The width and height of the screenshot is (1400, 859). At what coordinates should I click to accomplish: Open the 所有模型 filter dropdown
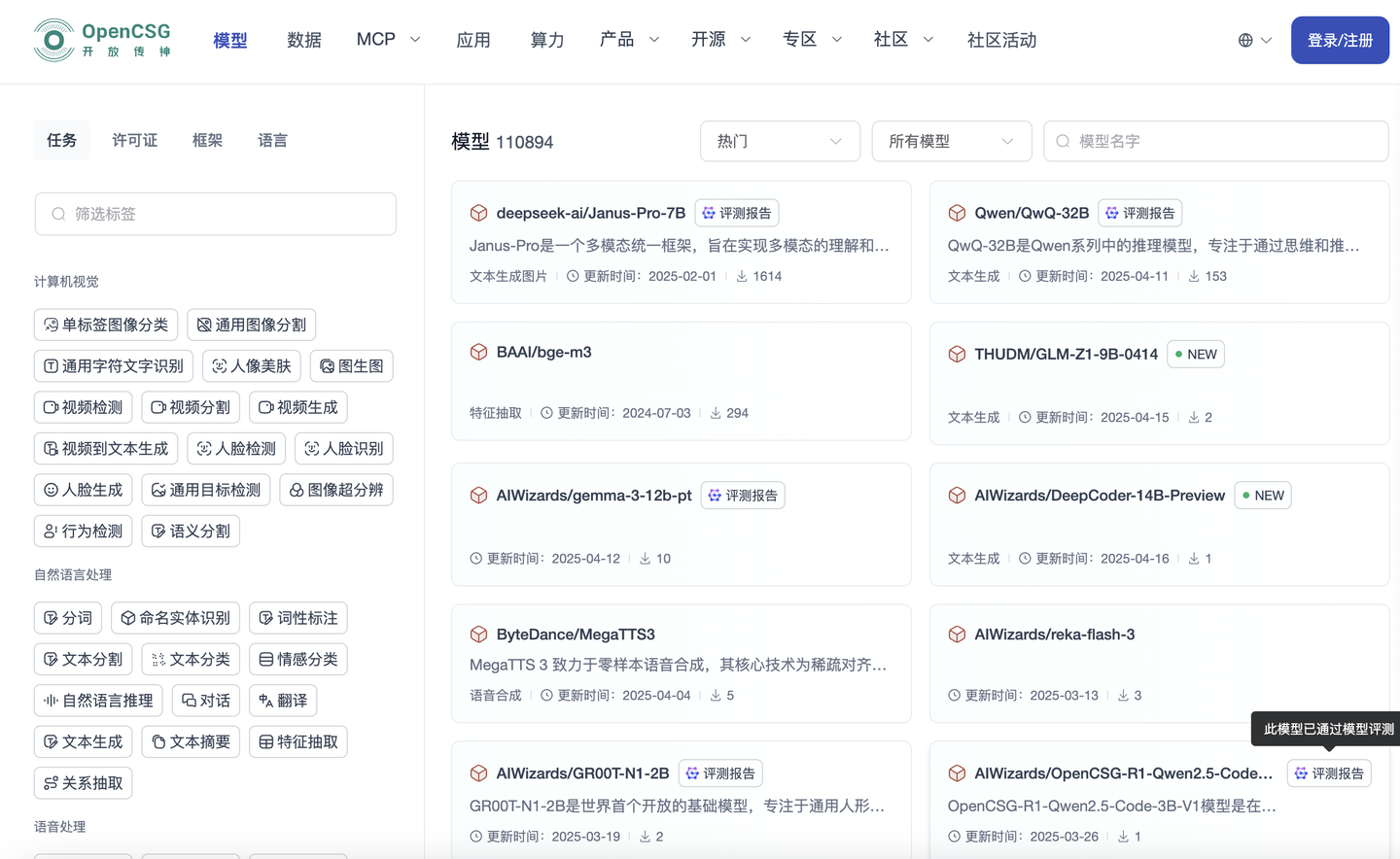click(951, 141)
